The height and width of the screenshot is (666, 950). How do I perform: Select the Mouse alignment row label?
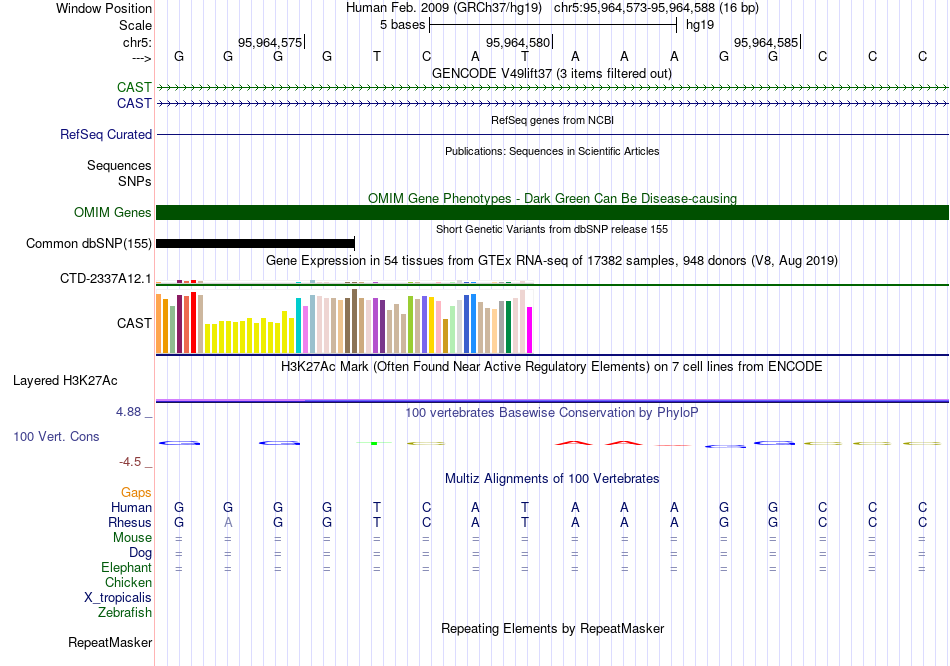point(132,538)
